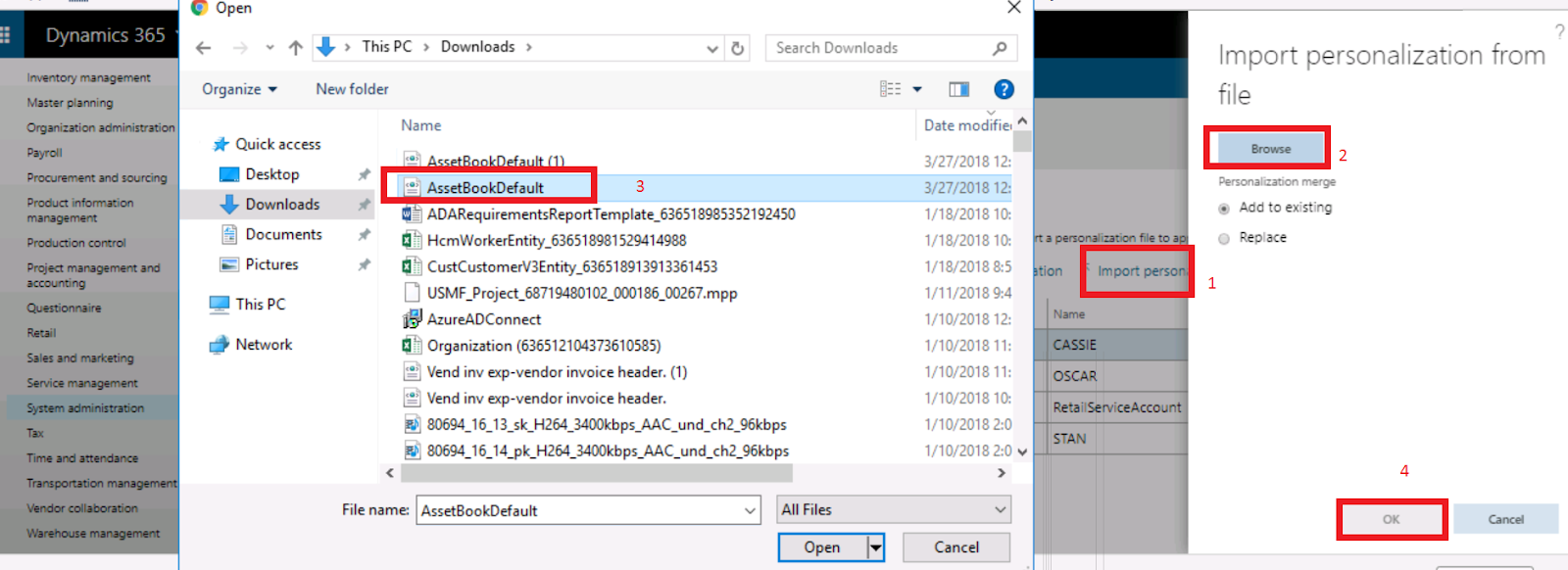Click the This PC computer icon in tree

pyautogui.click(x=220, y=305)
